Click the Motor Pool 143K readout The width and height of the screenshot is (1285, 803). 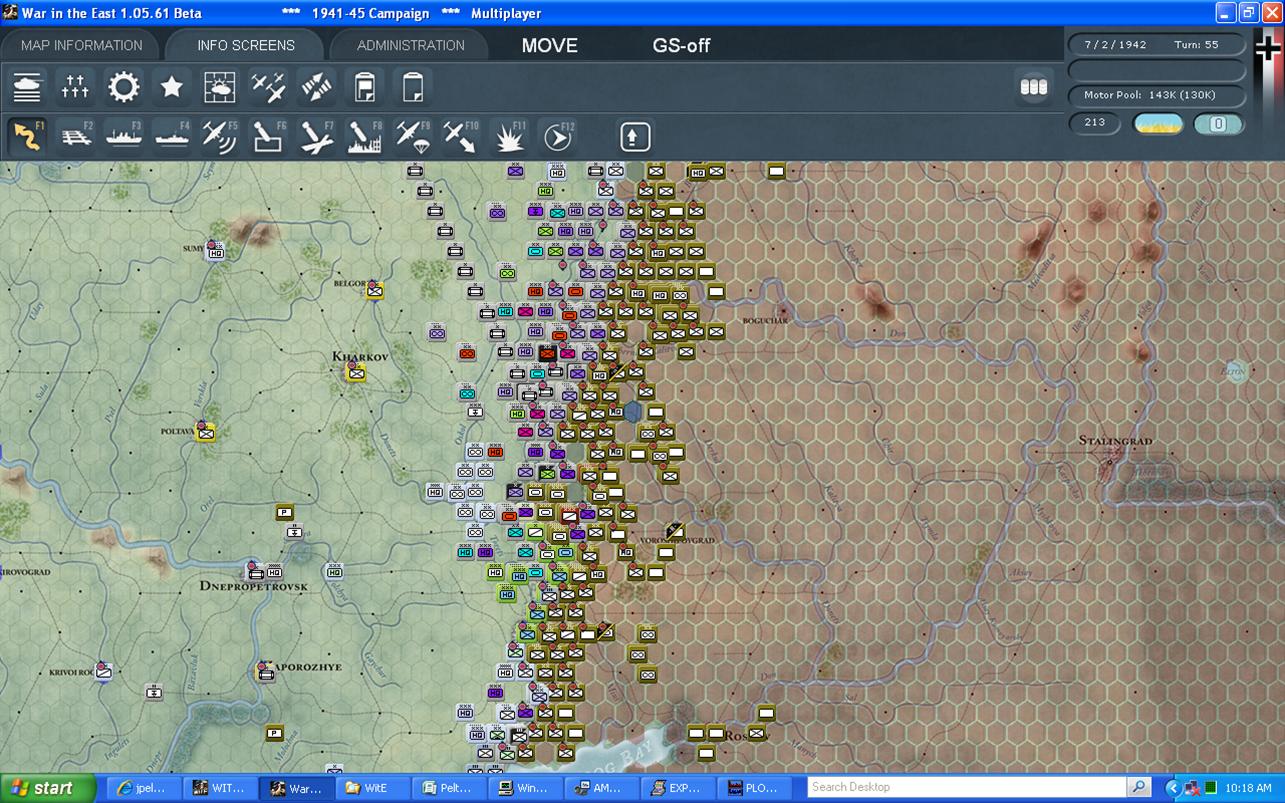coord(1158,96)
